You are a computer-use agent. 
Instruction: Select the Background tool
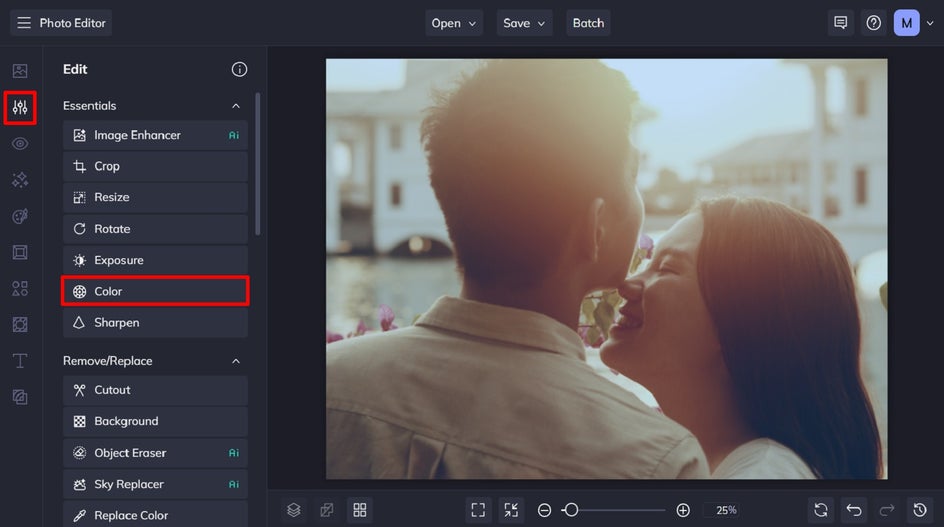[x=155, y=422]
